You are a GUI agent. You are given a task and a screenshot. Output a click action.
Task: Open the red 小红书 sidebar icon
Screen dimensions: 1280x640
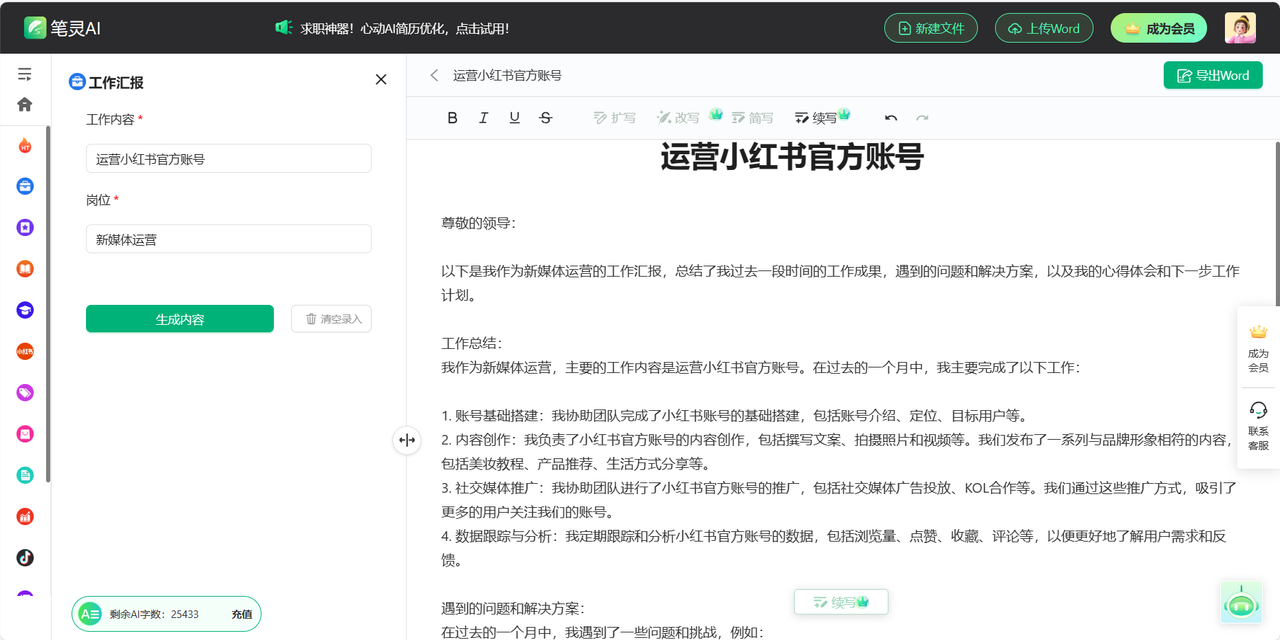click(25, 351)
